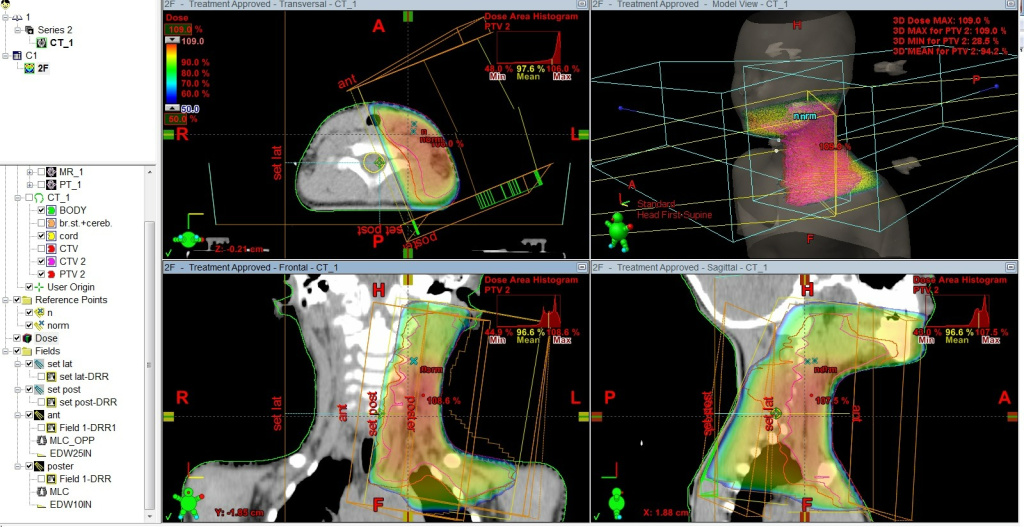Select EDW25IN wedge under ant field
The image size is (1024, 527).
coord(69,452)
